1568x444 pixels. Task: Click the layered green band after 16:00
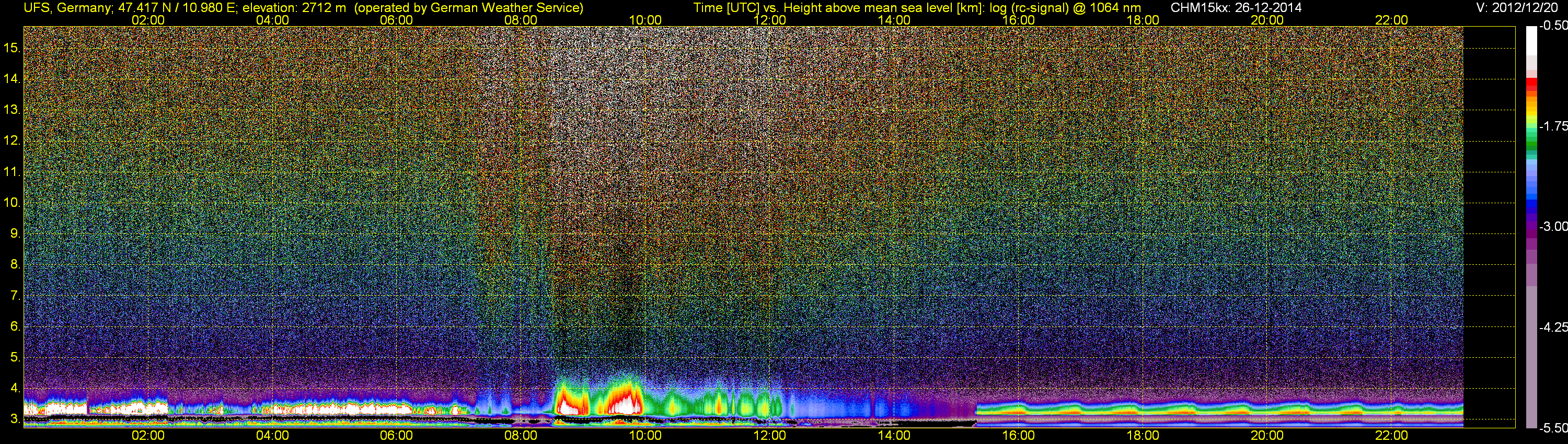click(x=1219, y=407)
